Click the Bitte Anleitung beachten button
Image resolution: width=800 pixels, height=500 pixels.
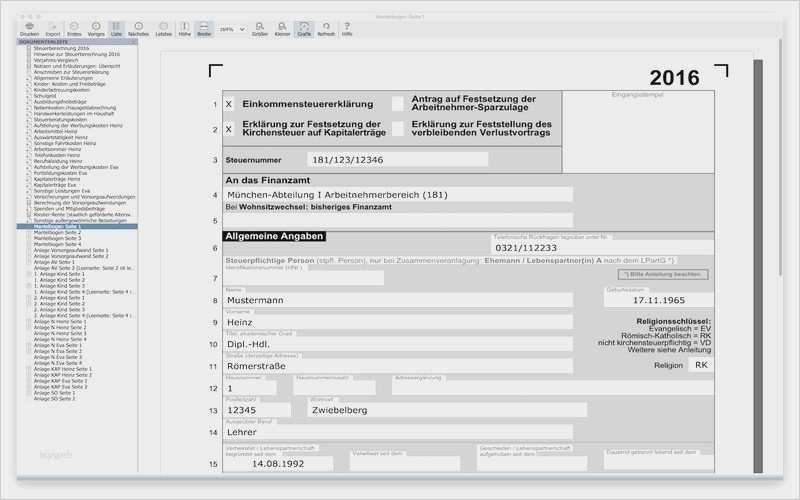(663, 274)
